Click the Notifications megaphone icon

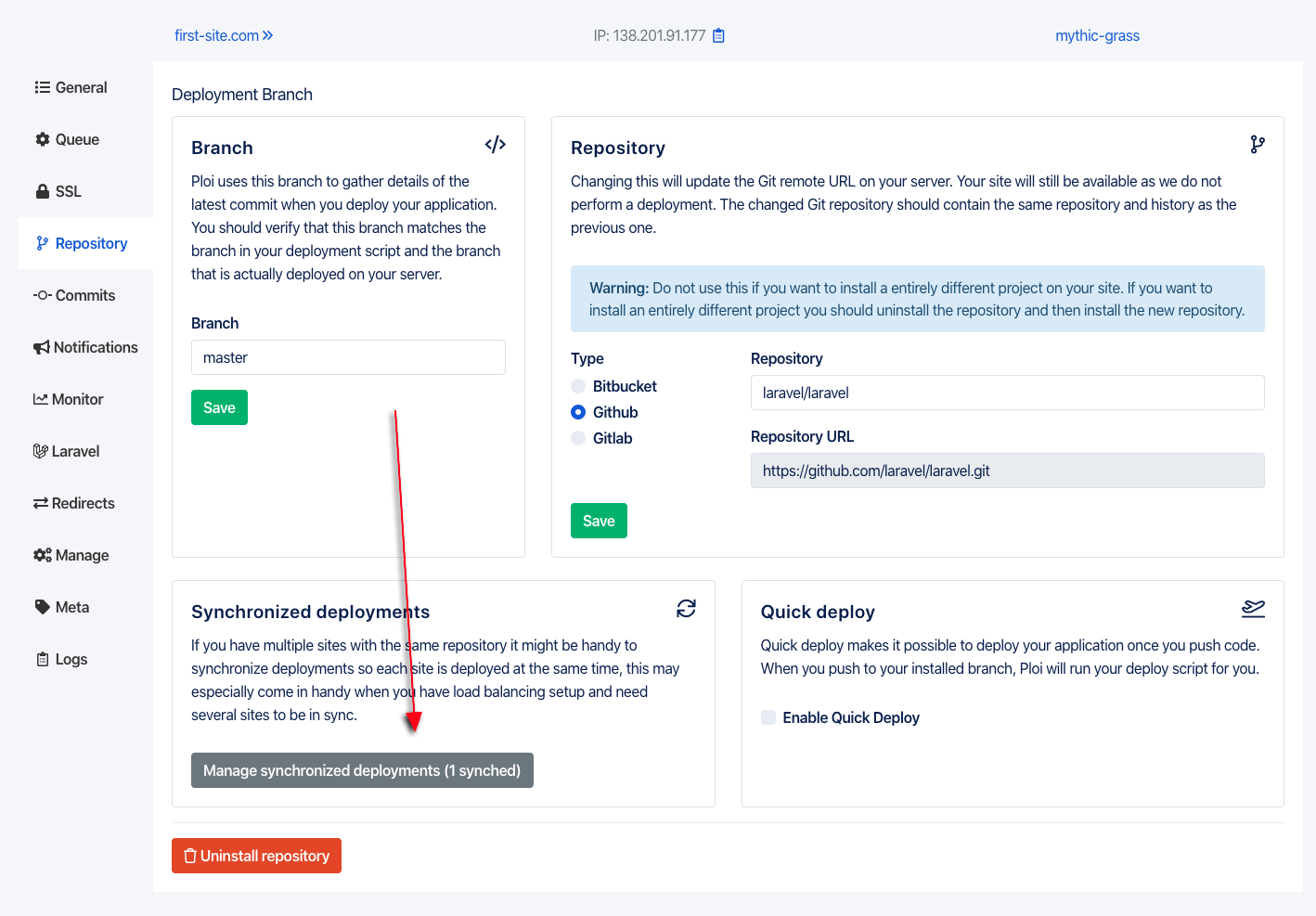pos(42,347)
